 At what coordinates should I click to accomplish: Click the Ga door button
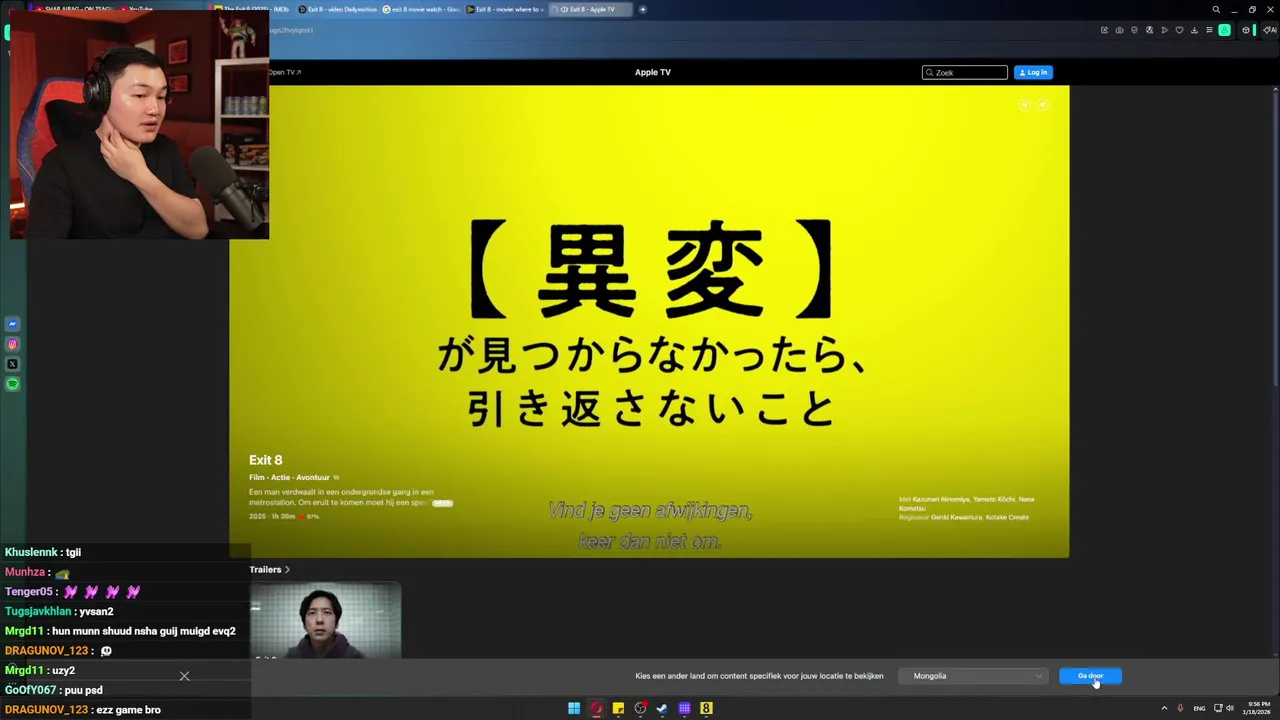1090,676
